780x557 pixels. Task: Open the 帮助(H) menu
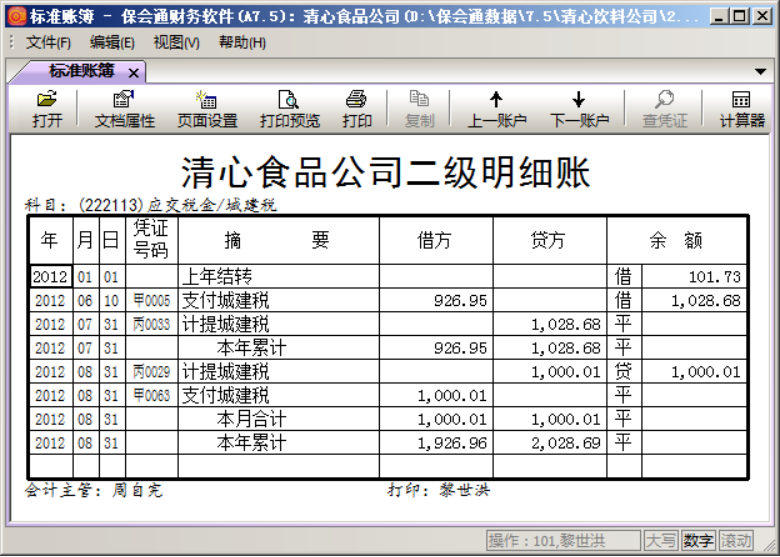point(242,42)
